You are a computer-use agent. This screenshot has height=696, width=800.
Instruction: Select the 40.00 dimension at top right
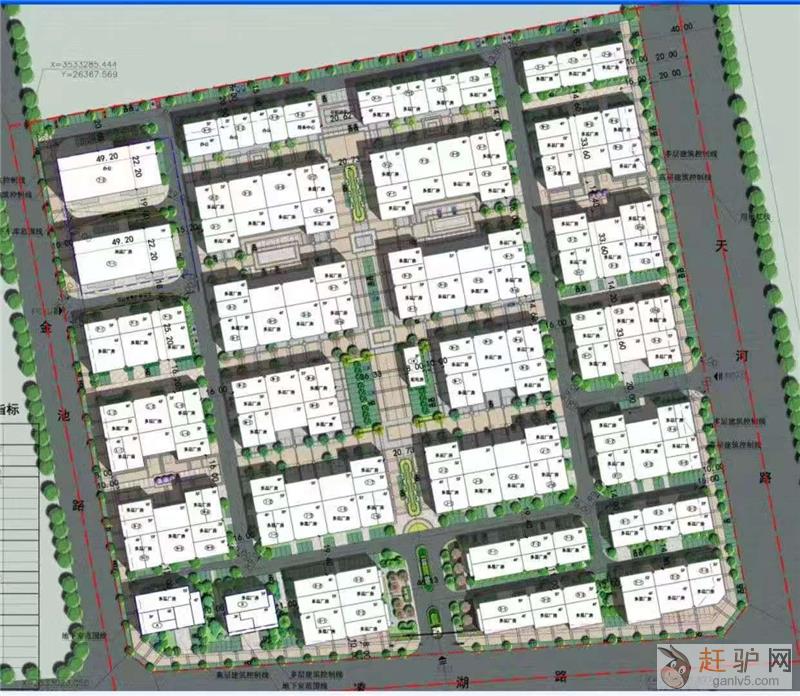pyautogui.click(x=682, y=30)
